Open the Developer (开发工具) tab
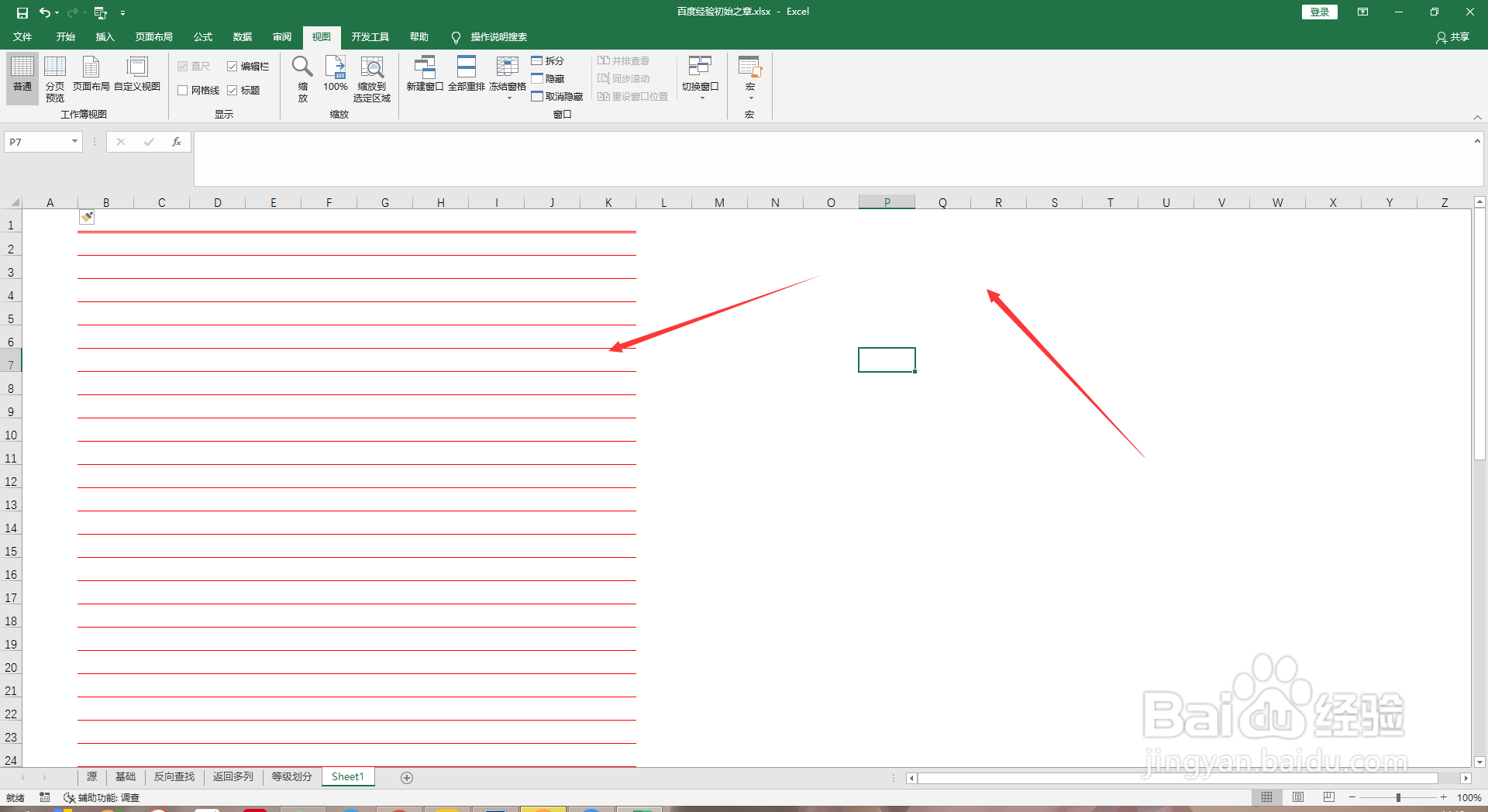Viewport: 1488px width, 812px height. tap(370, 37)
